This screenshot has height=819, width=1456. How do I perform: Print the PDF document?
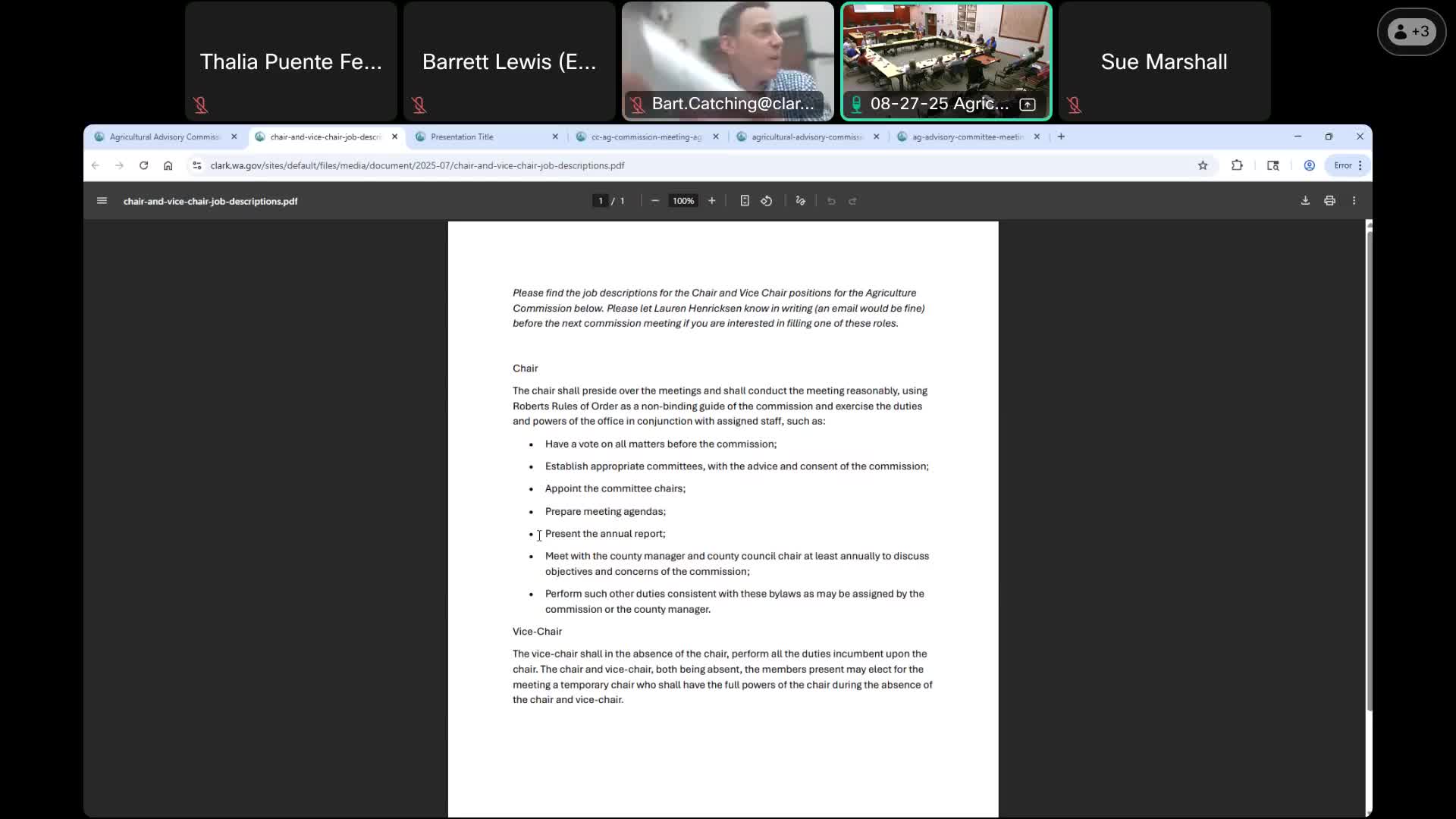1329,201
